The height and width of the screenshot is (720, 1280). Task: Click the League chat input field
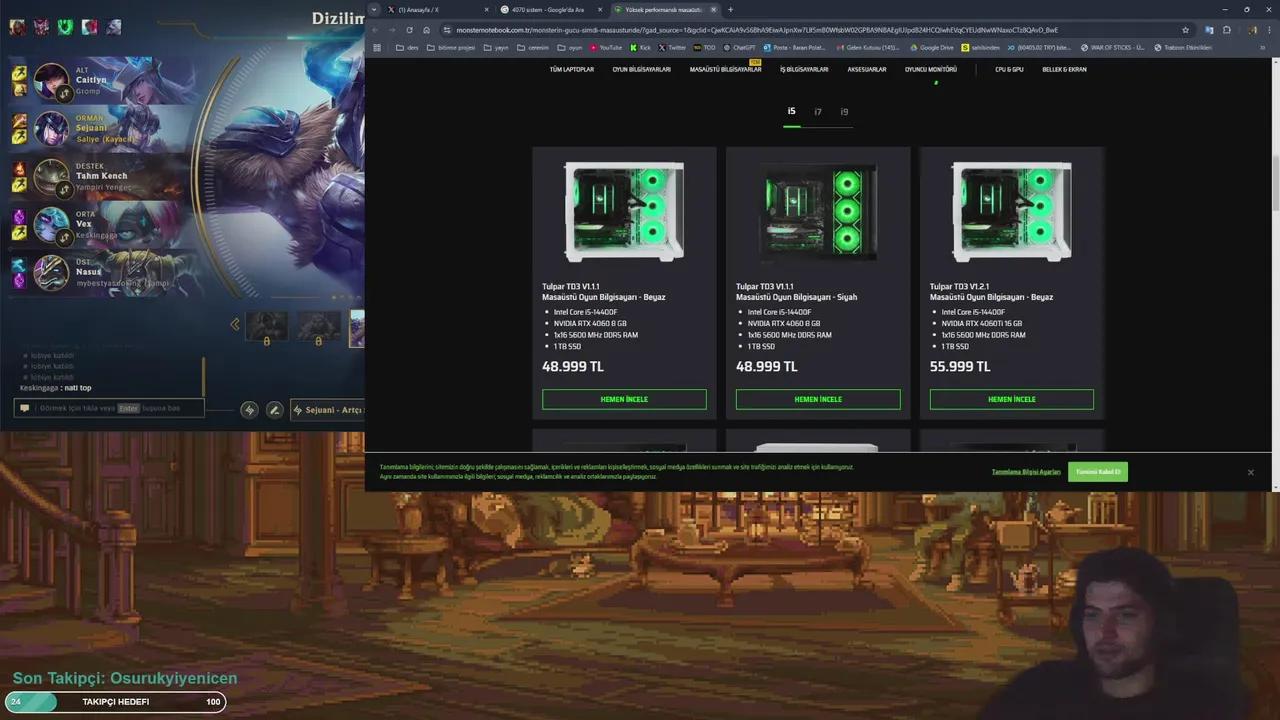click(x=109, y=408)
